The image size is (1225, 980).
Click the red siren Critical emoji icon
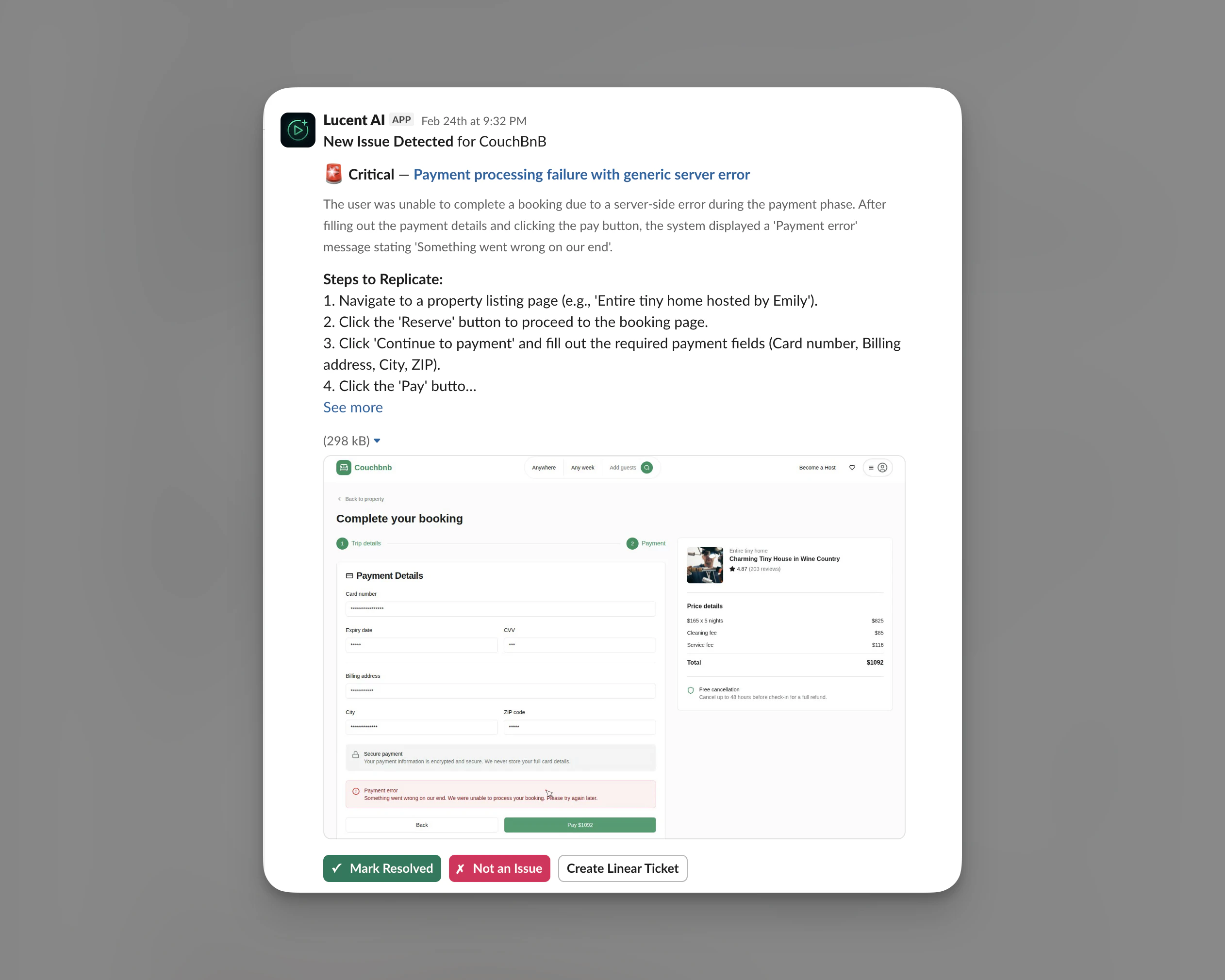click(333, 174)
